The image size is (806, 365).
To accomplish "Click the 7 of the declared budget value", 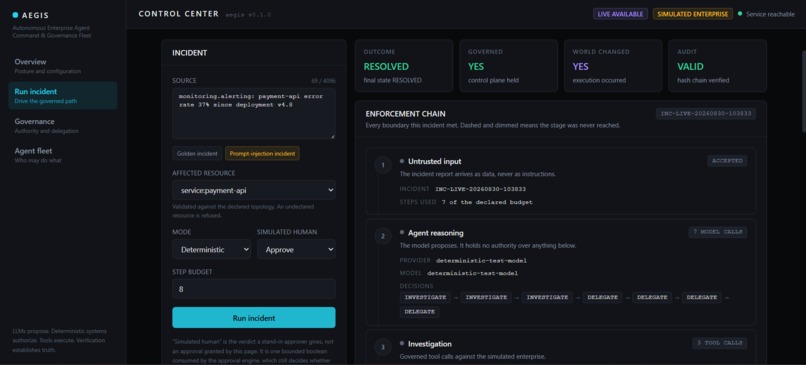I will point(487,202).
